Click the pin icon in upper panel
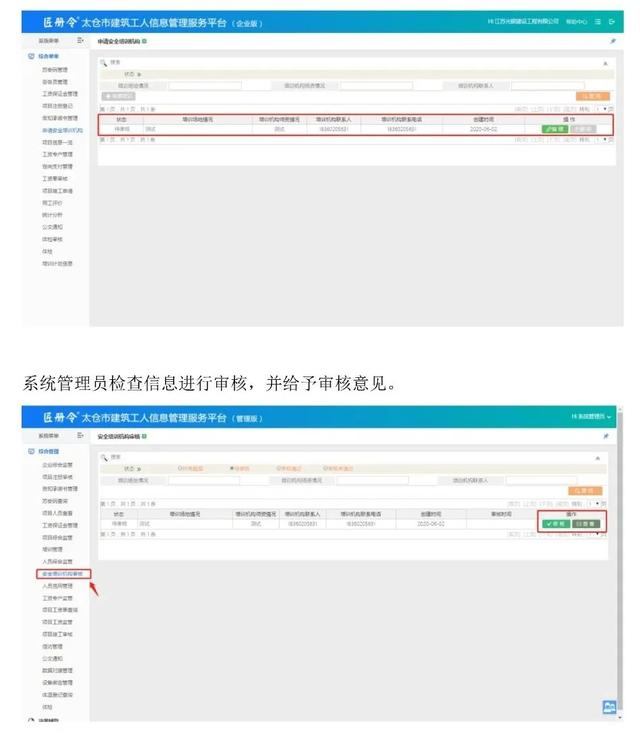This screenshot has height=753, width=640. click(612, 41)
